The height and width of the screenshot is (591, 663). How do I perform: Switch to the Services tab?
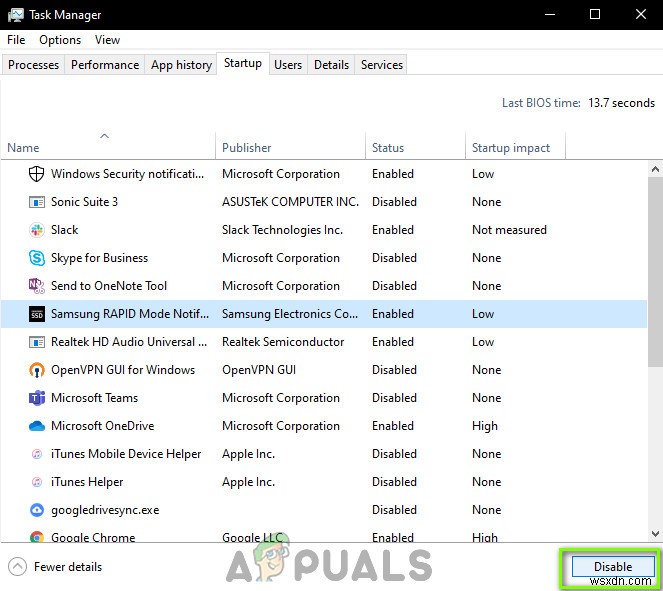point(382,65)
